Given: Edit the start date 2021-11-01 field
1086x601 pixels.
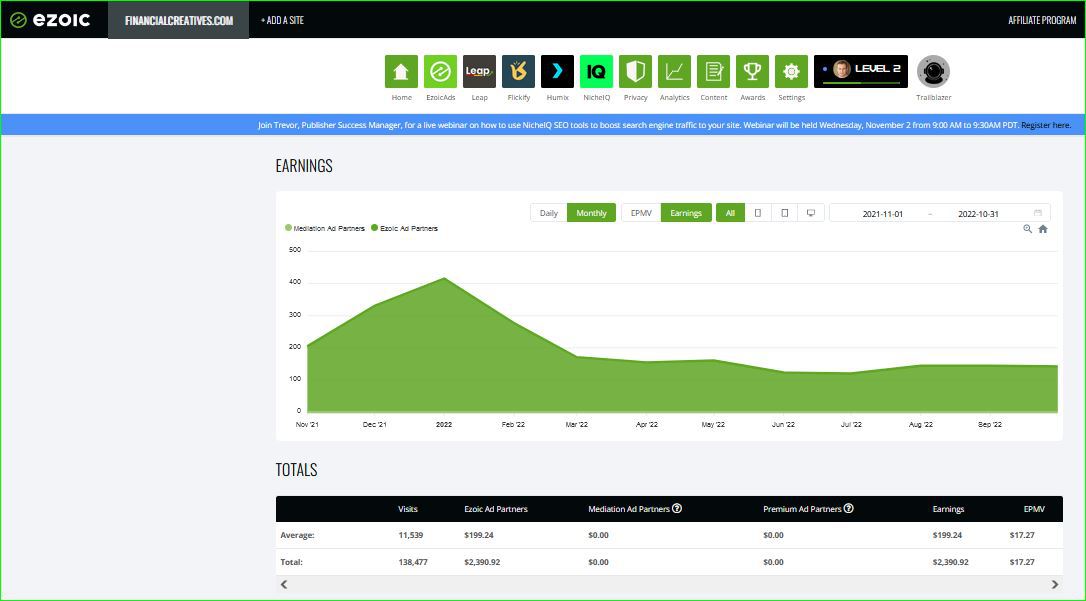Looking at the screenshot, I should point(882,214).
